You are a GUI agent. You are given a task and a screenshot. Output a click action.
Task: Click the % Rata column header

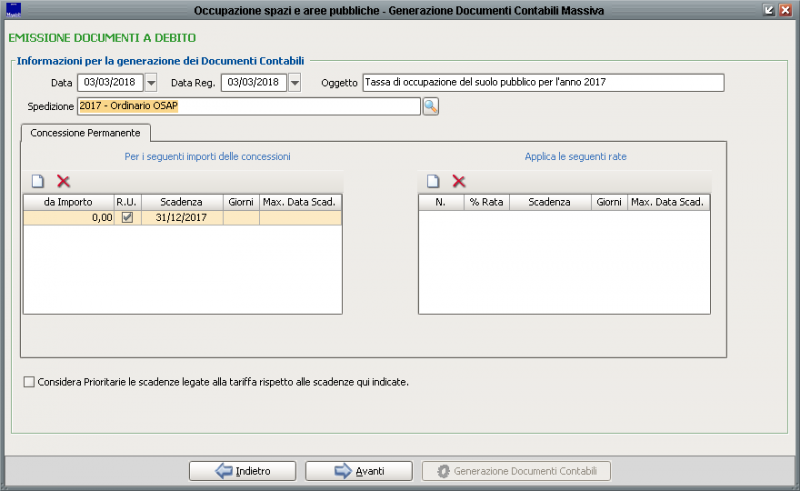pos(487,202)
